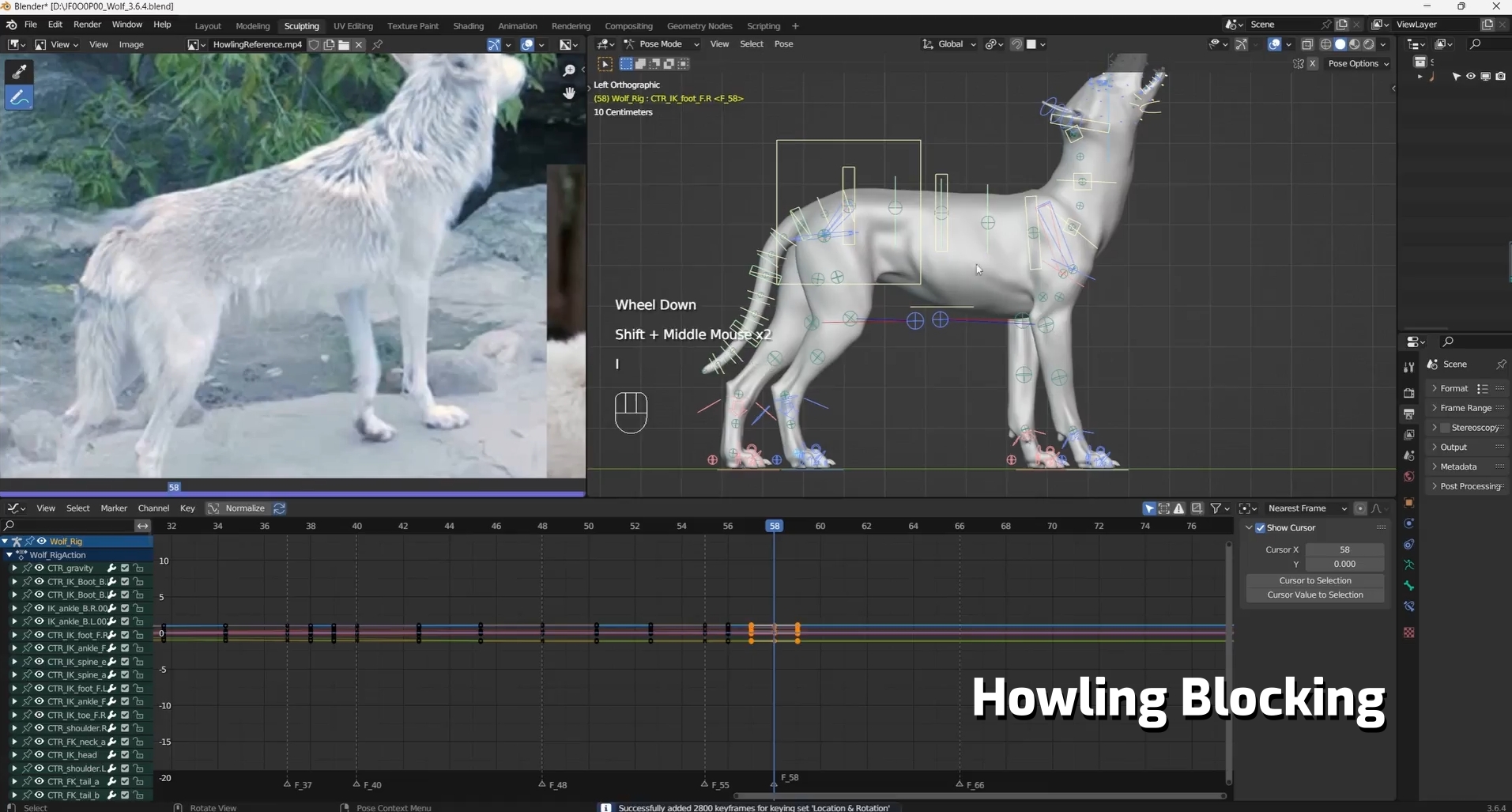Open Tool properties tab icon
Screen dimensions: 1512x812
[1408, 368]
